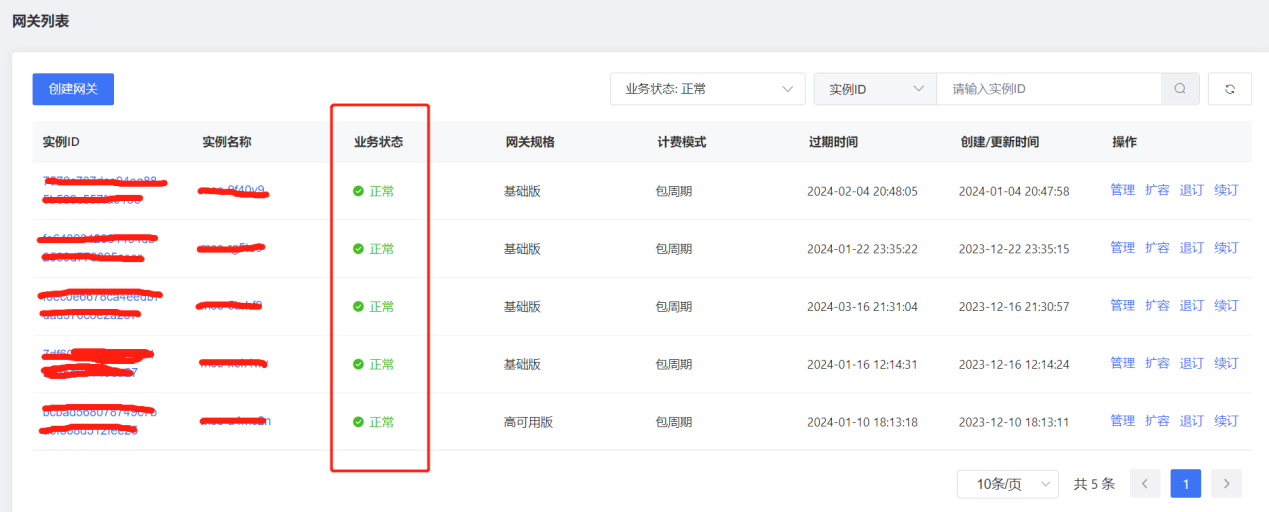1269x512 pixels.
Task: Click the 实例ID column header
Action: coord(61,142)
